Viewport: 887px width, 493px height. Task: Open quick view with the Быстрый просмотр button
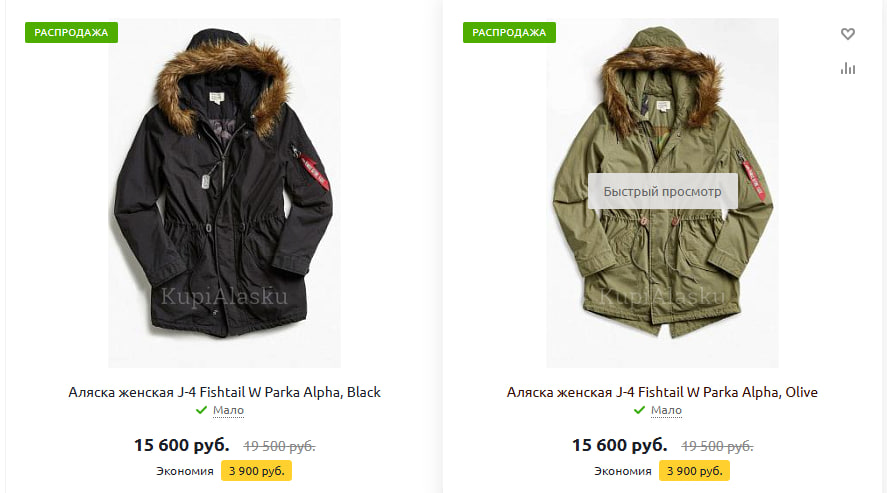click(x=662, y=191)
